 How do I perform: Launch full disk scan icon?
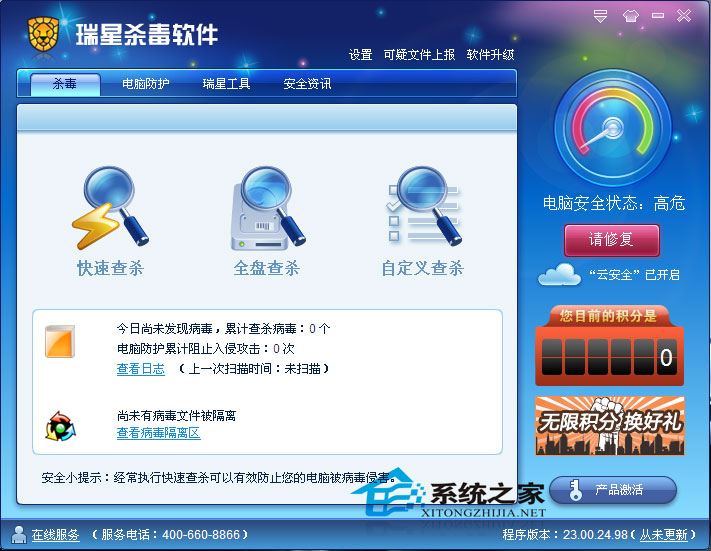tap(266, 208)
